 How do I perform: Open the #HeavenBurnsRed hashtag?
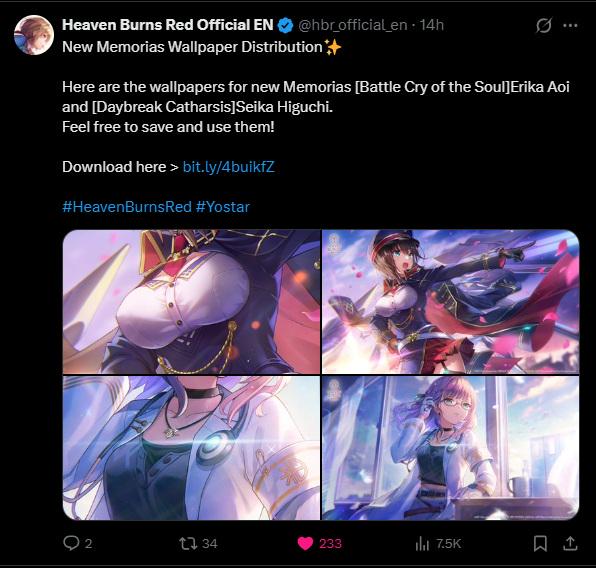tap(127, 207)
